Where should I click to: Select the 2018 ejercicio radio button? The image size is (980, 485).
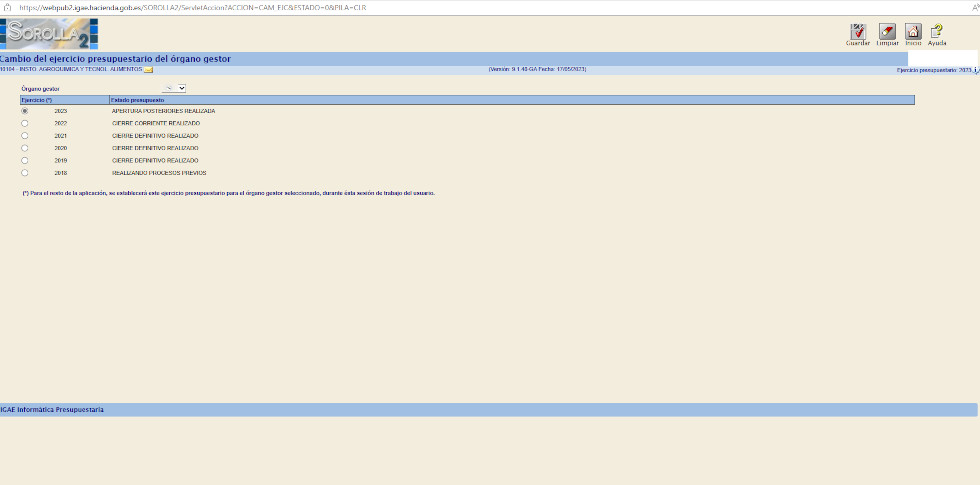[x=24, y=173]
